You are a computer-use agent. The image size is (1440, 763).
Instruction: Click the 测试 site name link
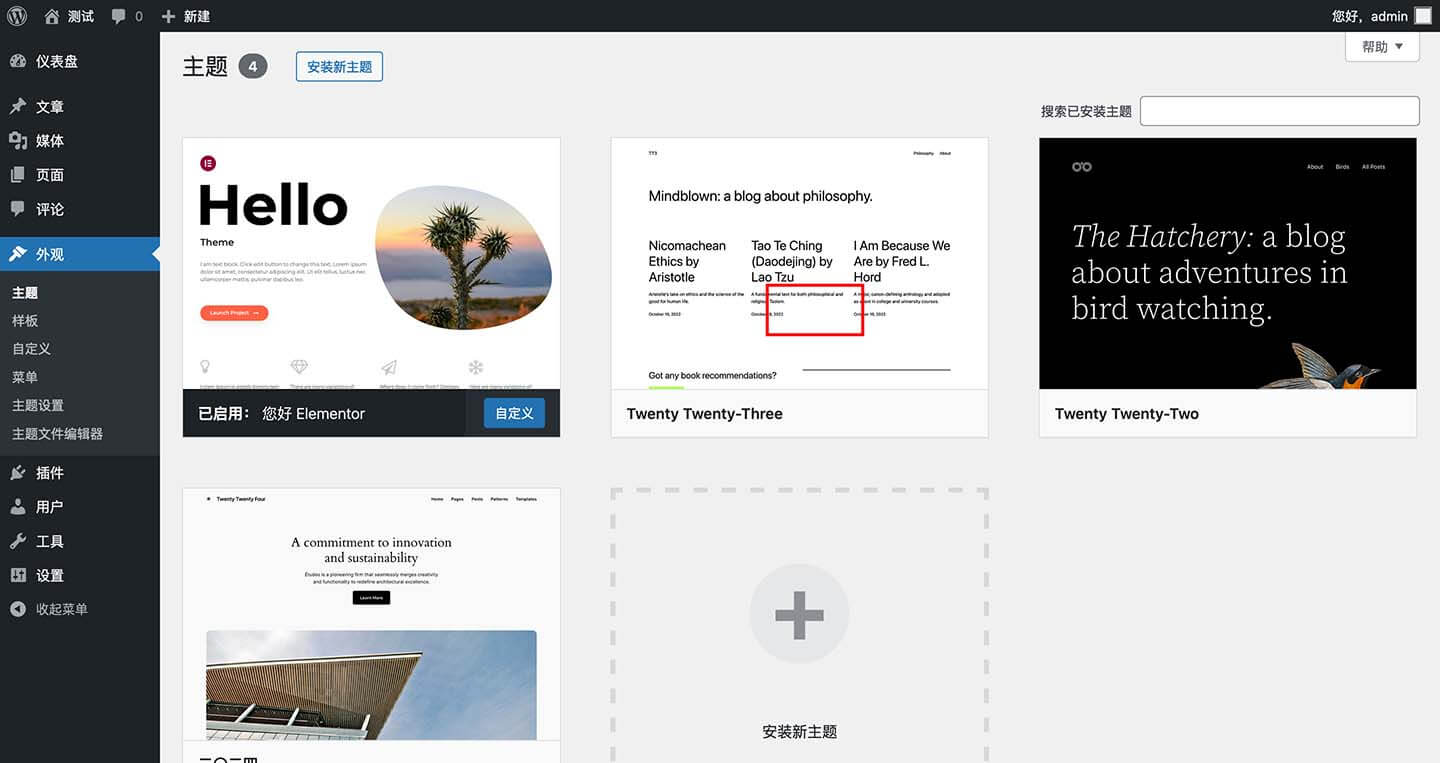coord(81,17)
